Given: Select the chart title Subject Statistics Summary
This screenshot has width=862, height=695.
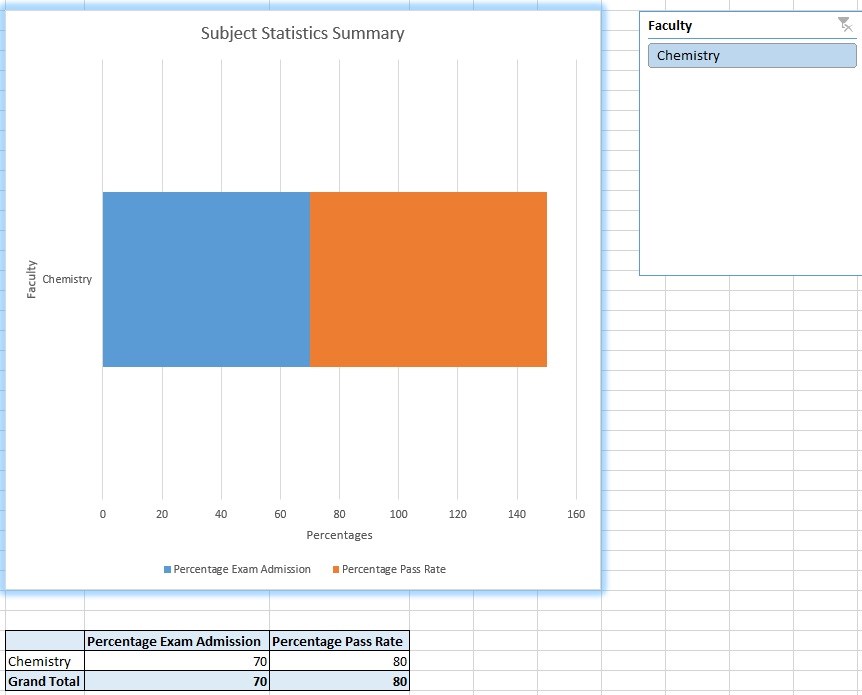Looking at the screenshot, I should [x=302, y=33].
